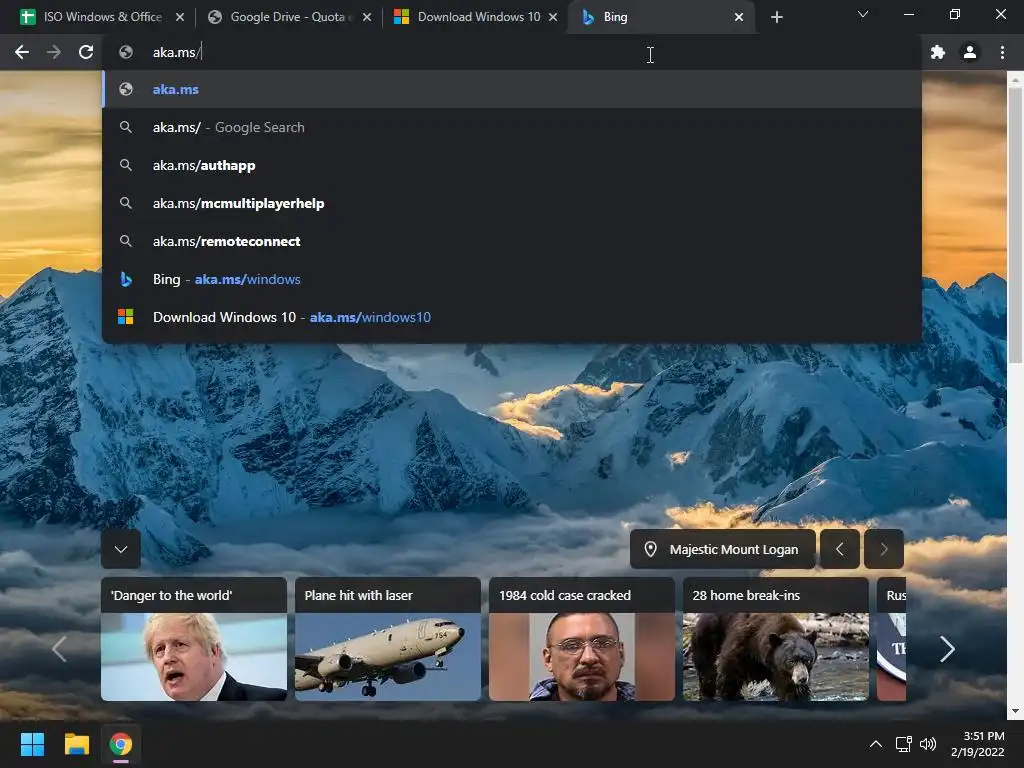Close the ISO Windows & Office tab
1024x768 pixels.
(x=180, y=18)
